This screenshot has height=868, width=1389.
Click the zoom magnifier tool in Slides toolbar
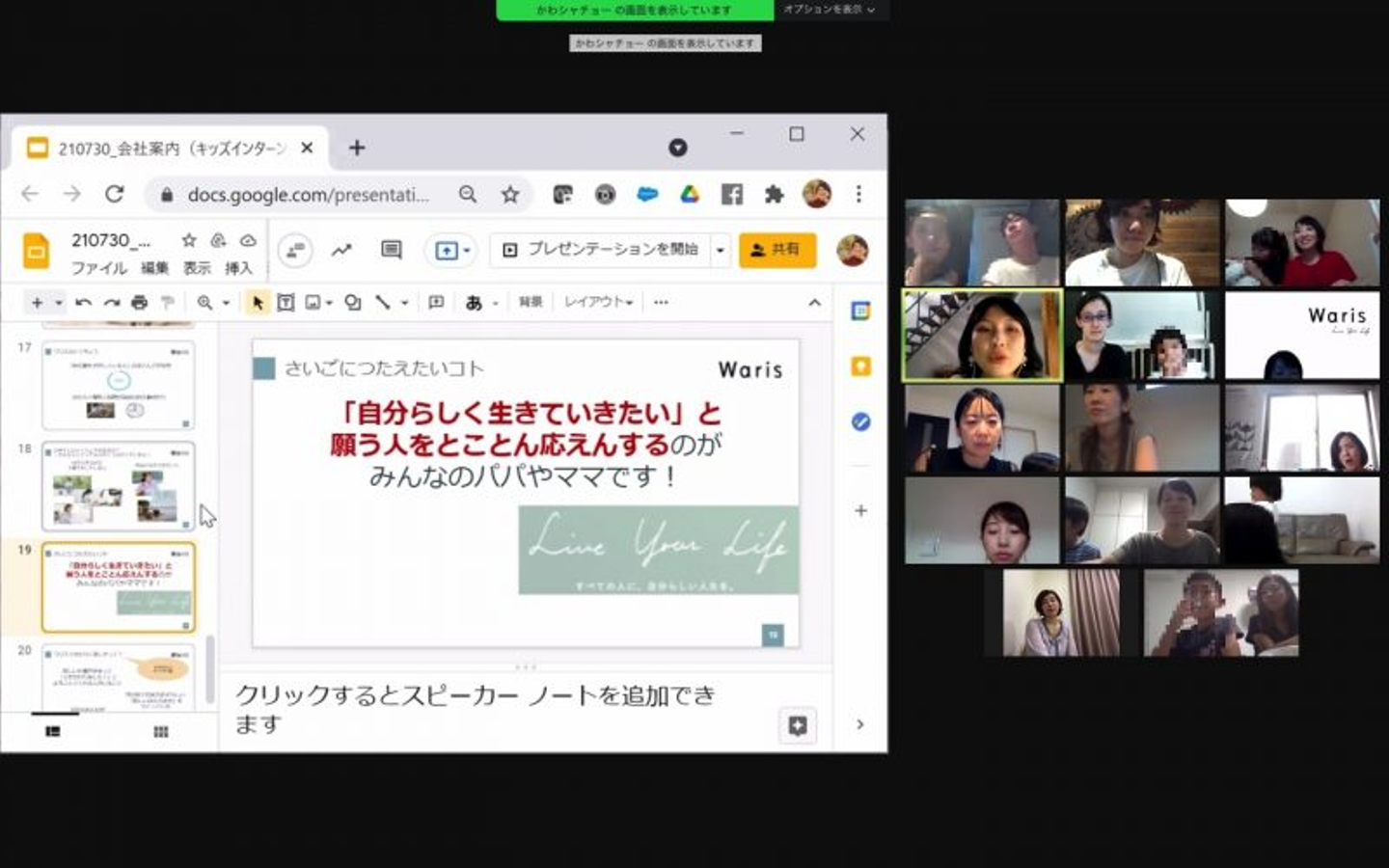click(x=204, y=303)
